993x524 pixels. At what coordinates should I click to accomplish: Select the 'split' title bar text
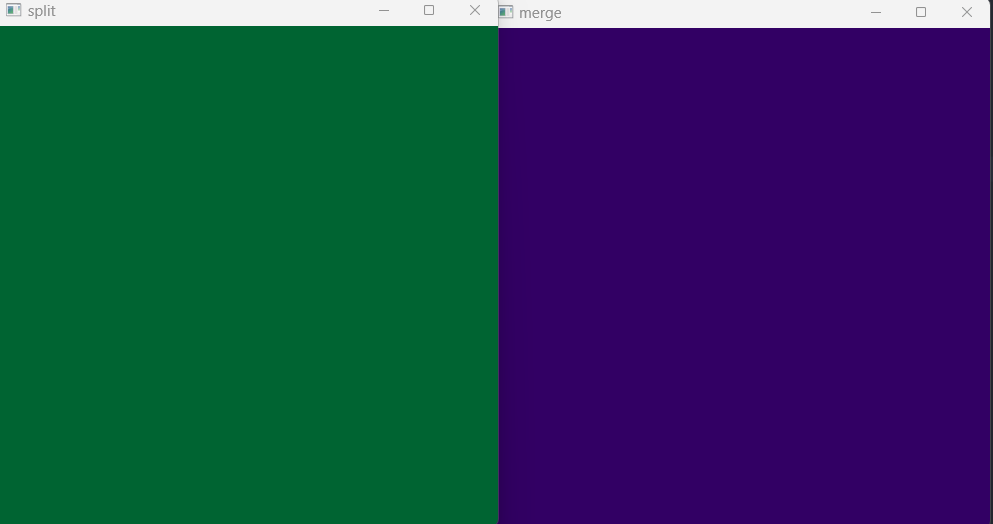pyautogui.click(x=42, y=11)
